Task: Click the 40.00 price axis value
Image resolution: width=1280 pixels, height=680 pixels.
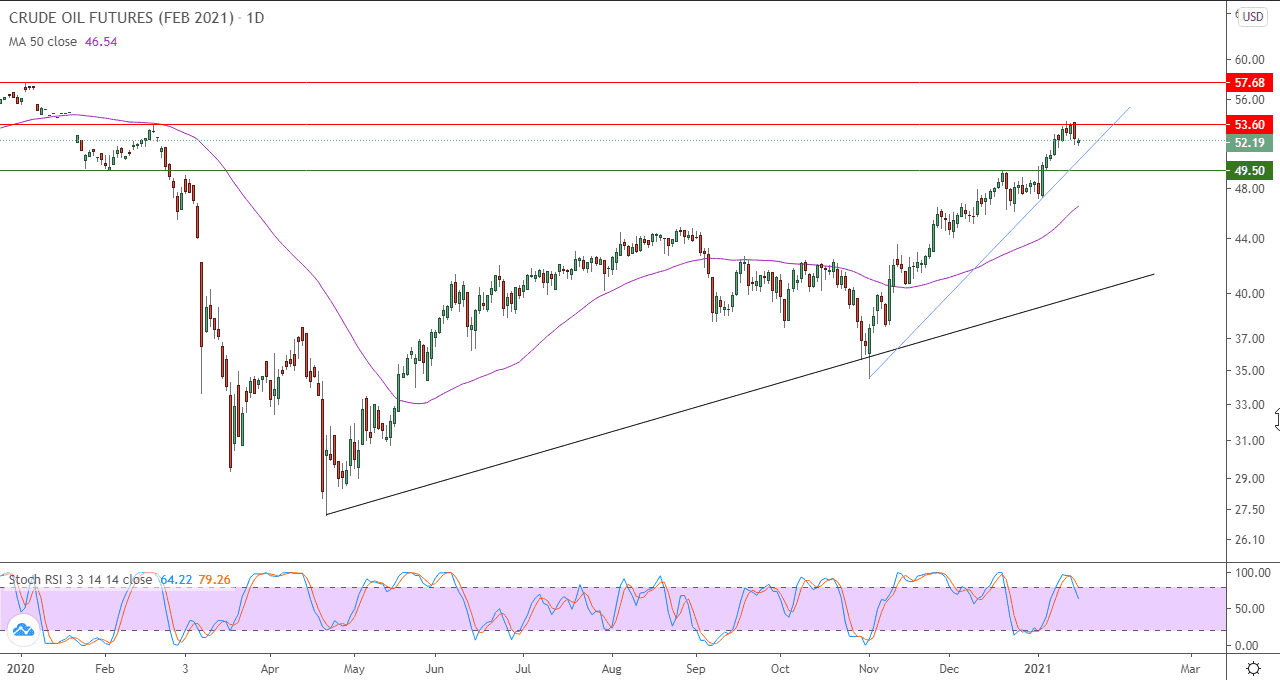Action: point(1250,294)
